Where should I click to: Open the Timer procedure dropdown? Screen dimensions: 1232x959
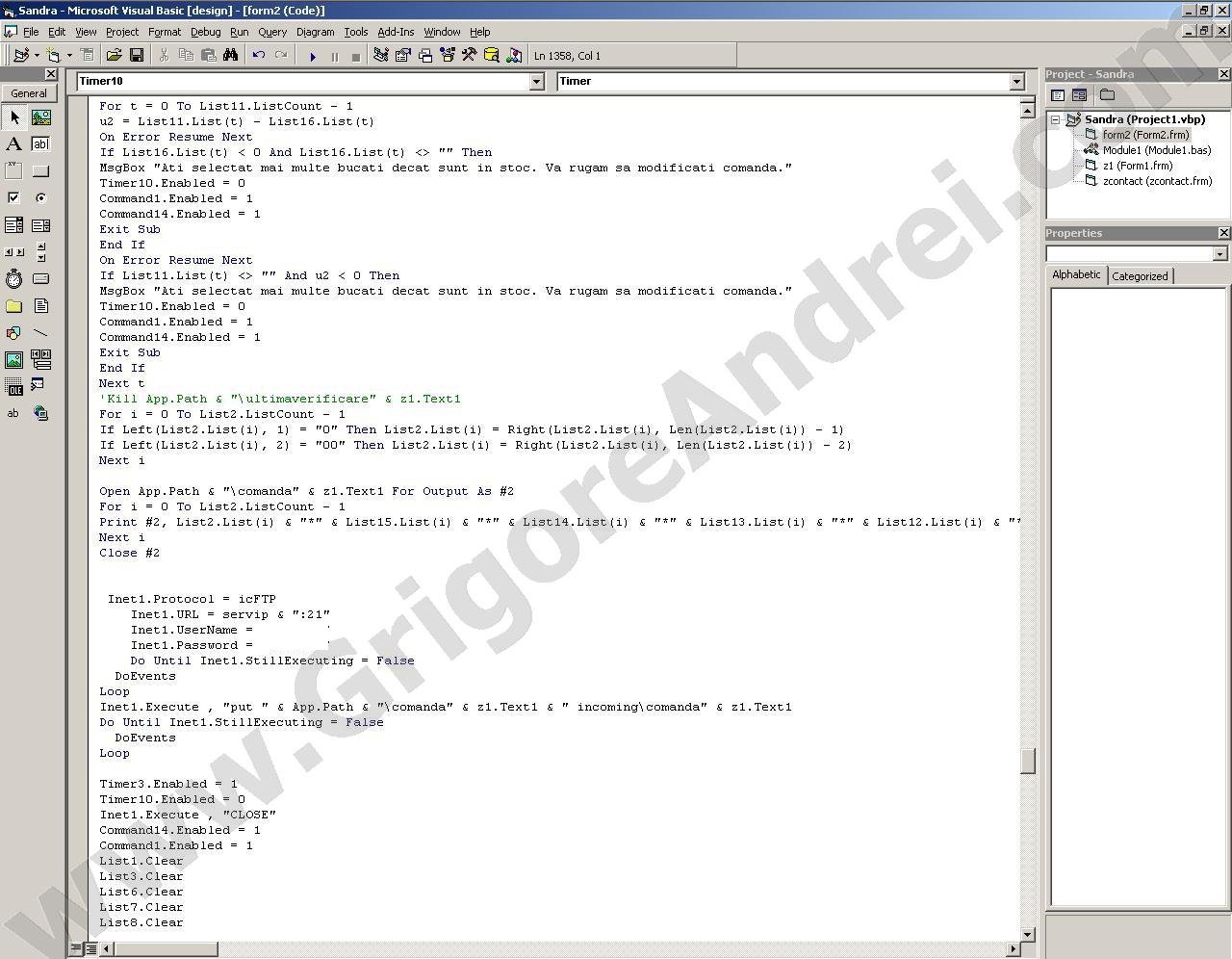coord(1016,82)
